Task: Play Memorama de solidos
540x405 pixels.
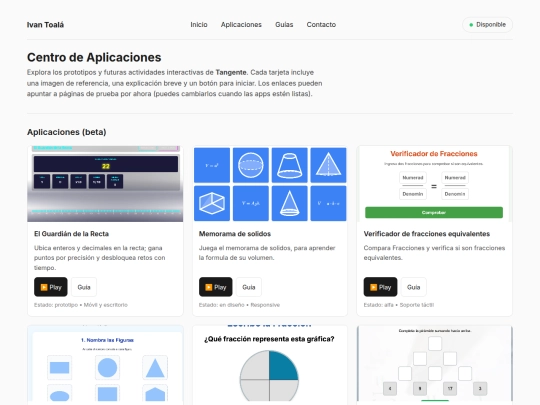Action: click(216, 287)
